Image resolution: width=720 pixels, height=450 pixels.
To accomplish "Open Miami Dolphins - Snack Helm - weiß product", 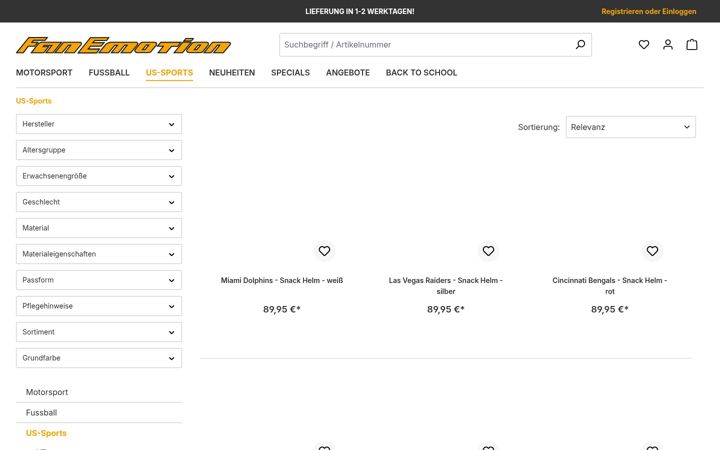I will click(282, 280).
